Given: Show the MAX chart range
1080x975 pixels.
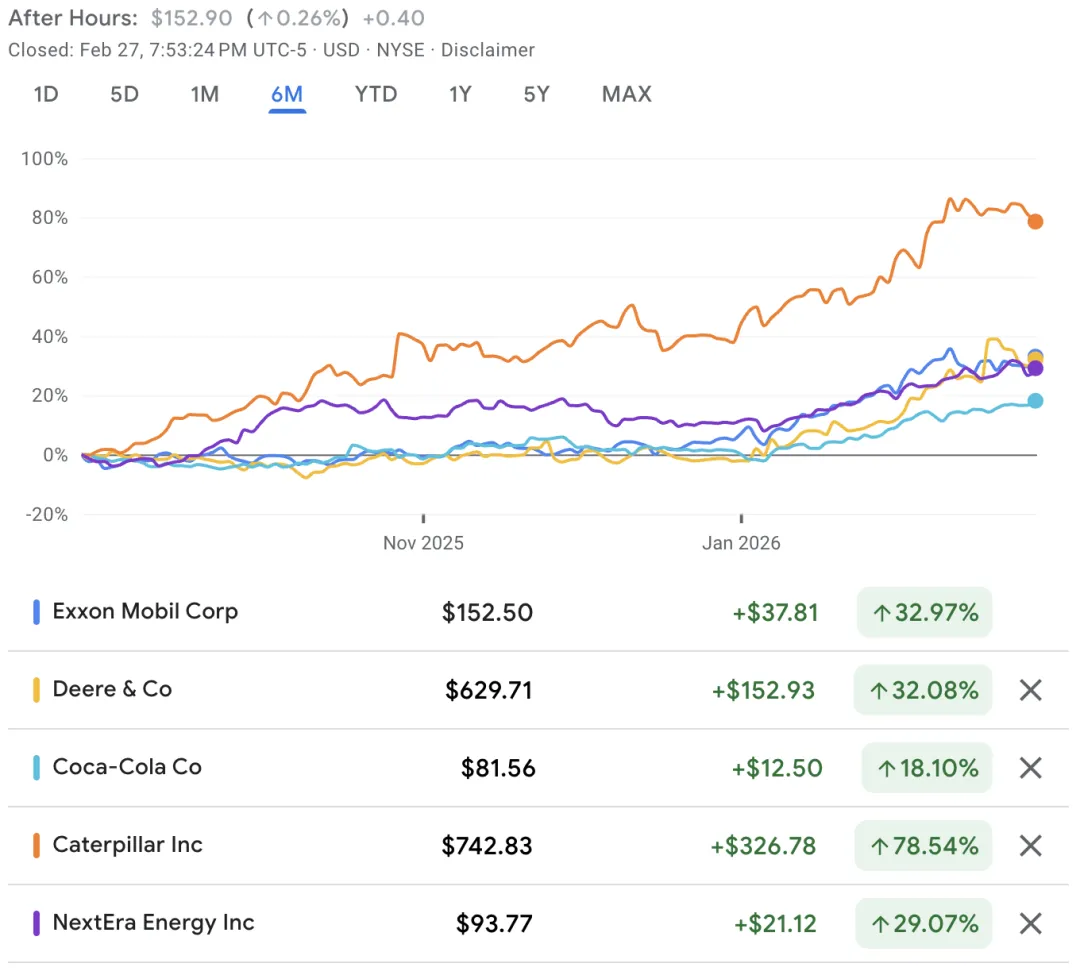Looking at the screenshot, I should (626, 95).
